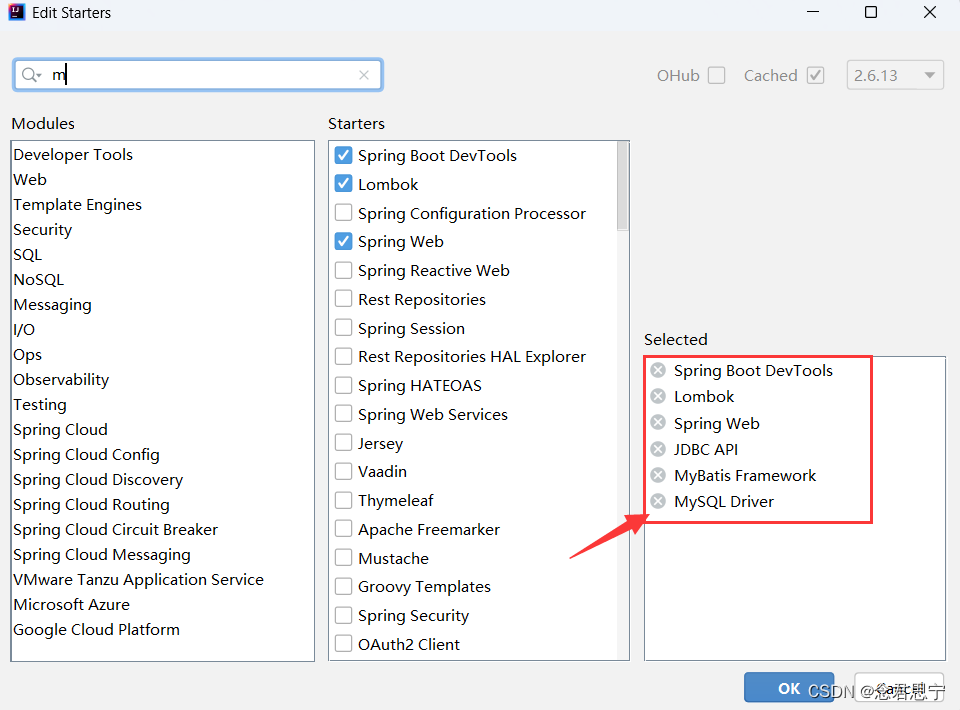Screen dimensions: 960x710
Task: Select the Messaging module
Action: 53,305
